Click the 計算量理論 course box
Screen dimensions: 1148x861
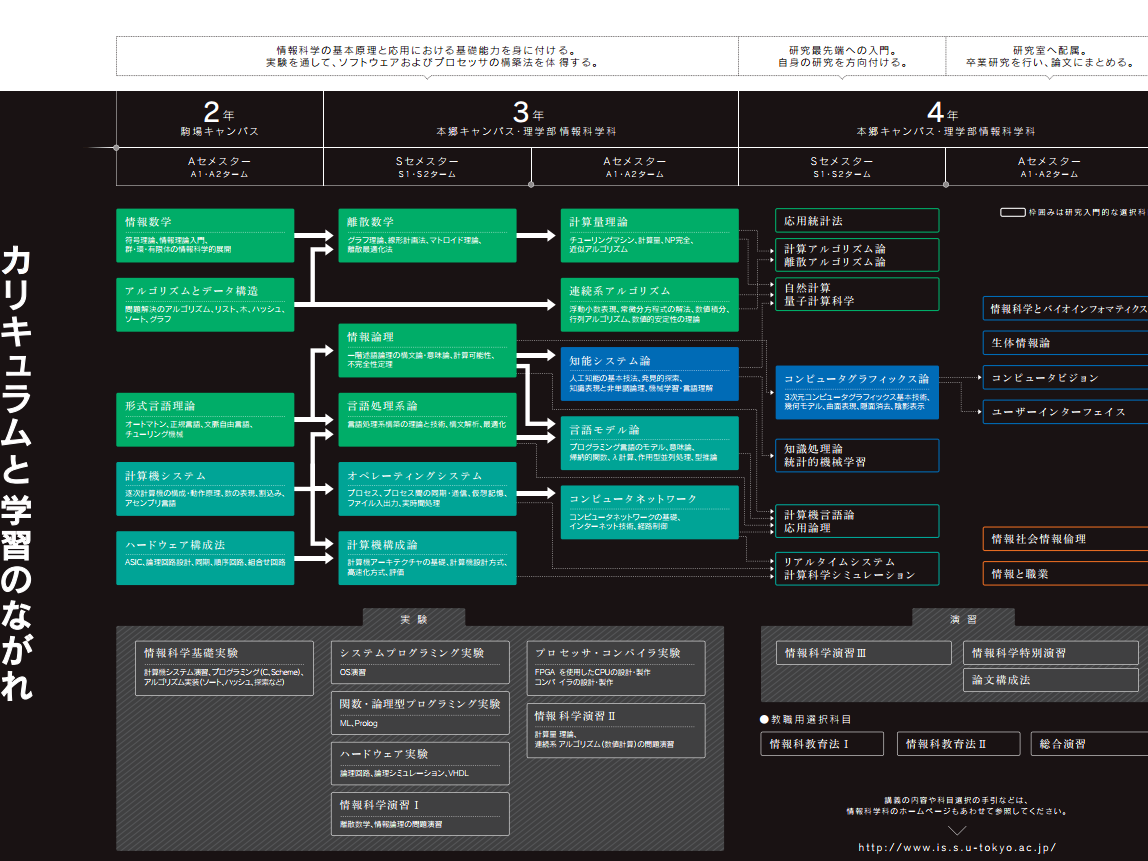650,235
